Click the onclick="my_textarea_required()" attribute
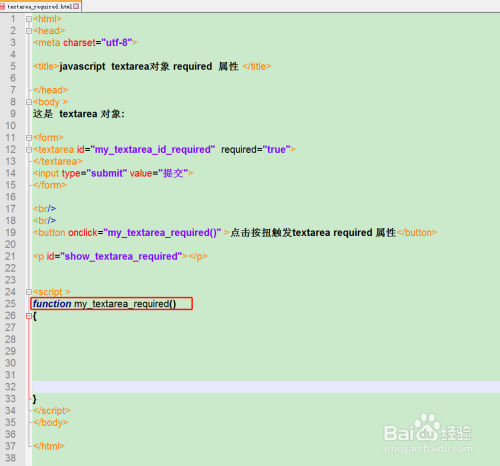The height and width of the screenshot is (466, 500). click(x=145, y=233)
